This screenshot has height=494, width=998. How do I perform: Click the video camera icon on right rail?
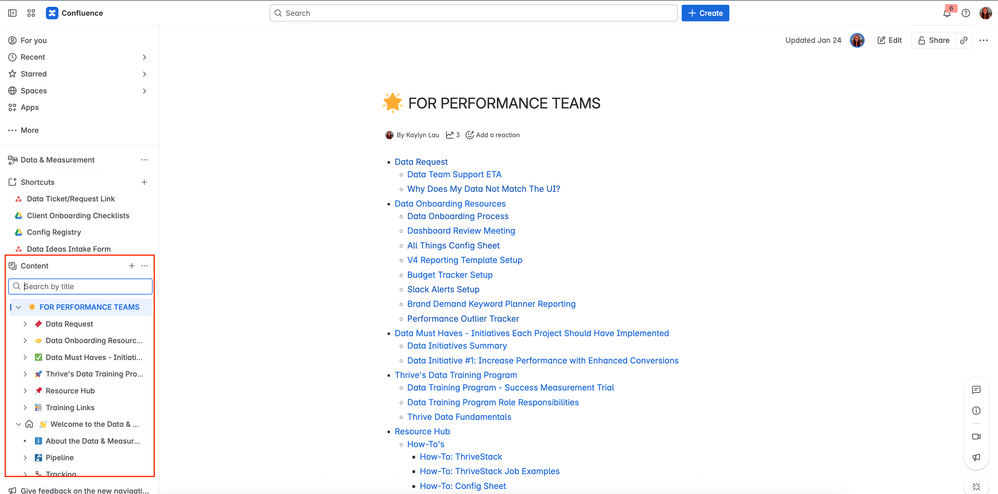click(976, 437)
